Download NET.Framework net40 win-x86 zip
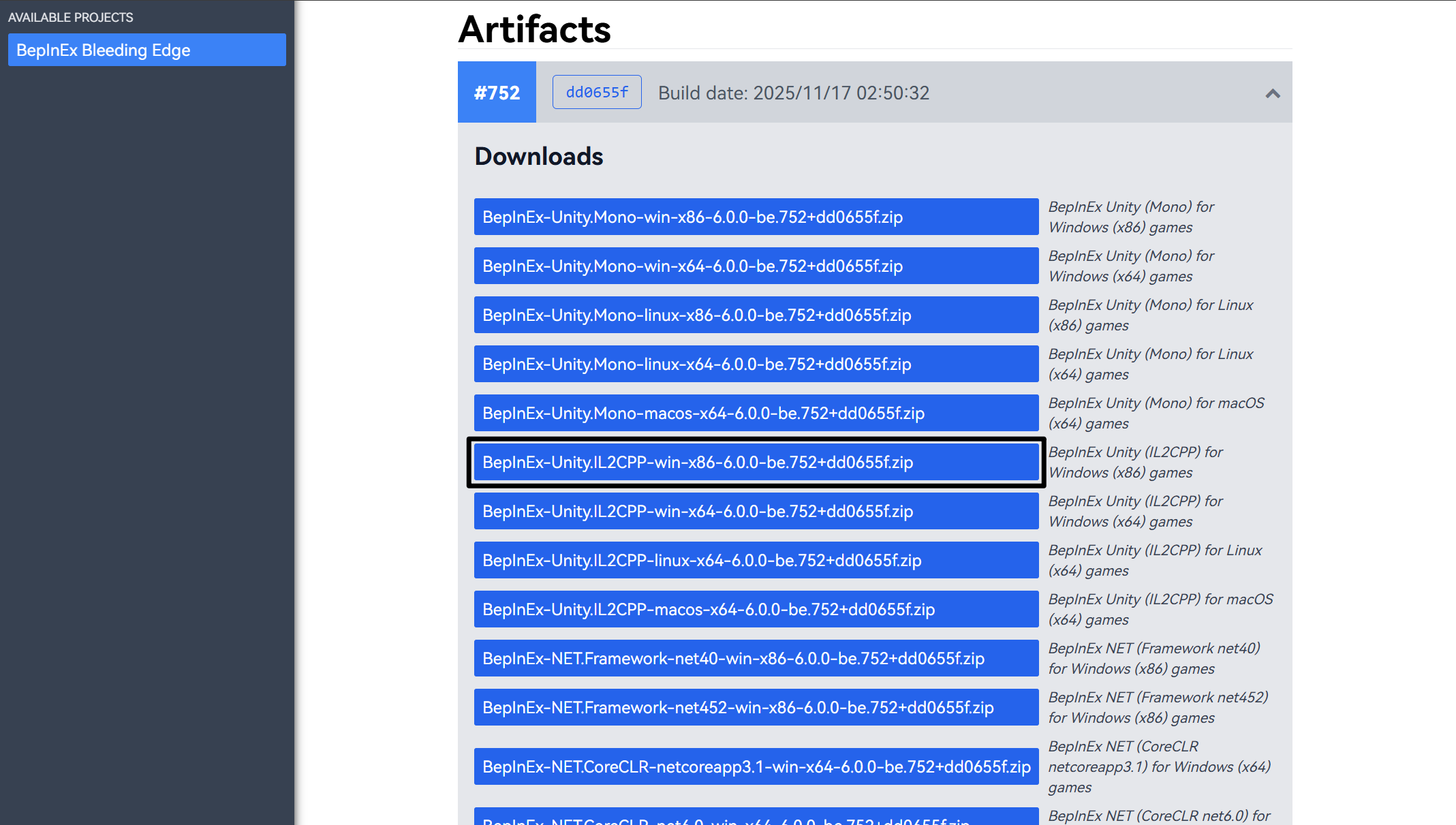Screen dimensions: 1456x825 756,658
